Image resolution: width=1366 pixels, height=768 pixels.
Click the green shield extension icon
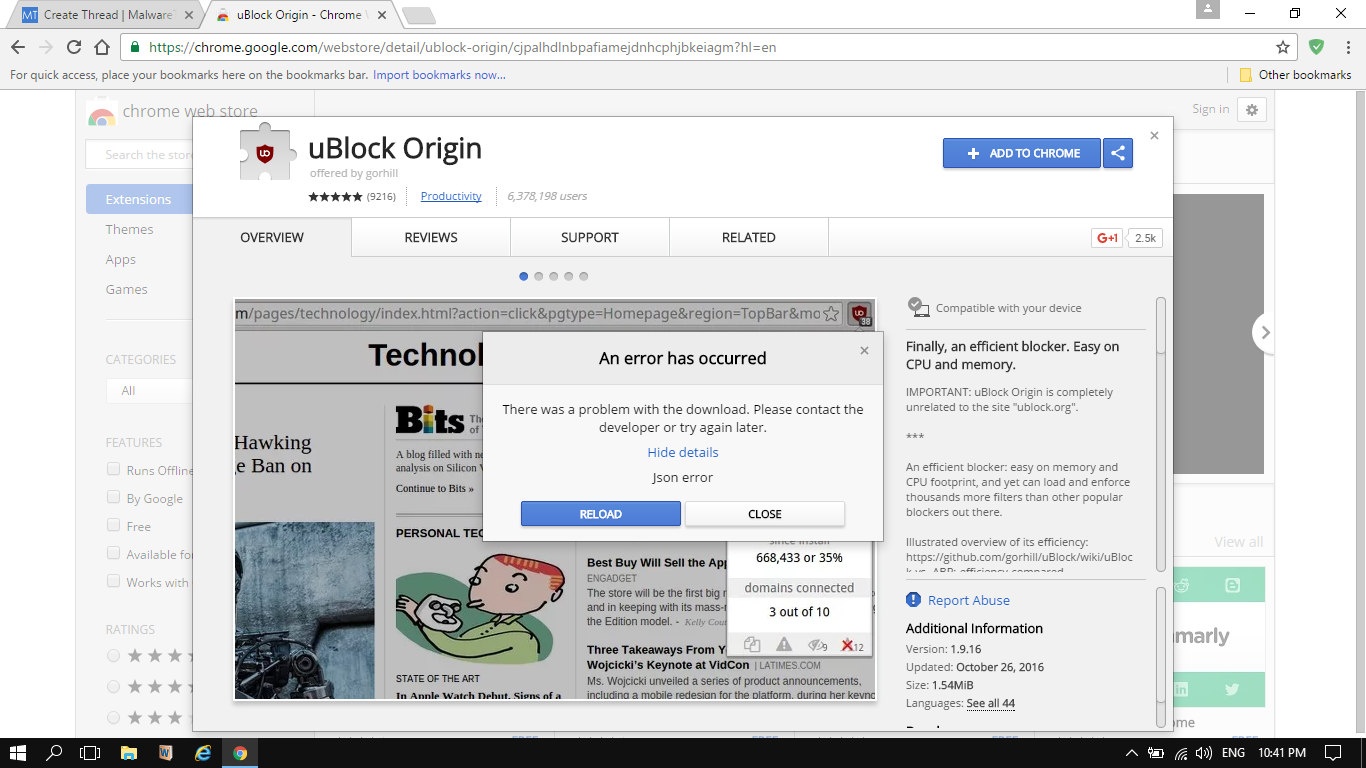coord(1316,47)
